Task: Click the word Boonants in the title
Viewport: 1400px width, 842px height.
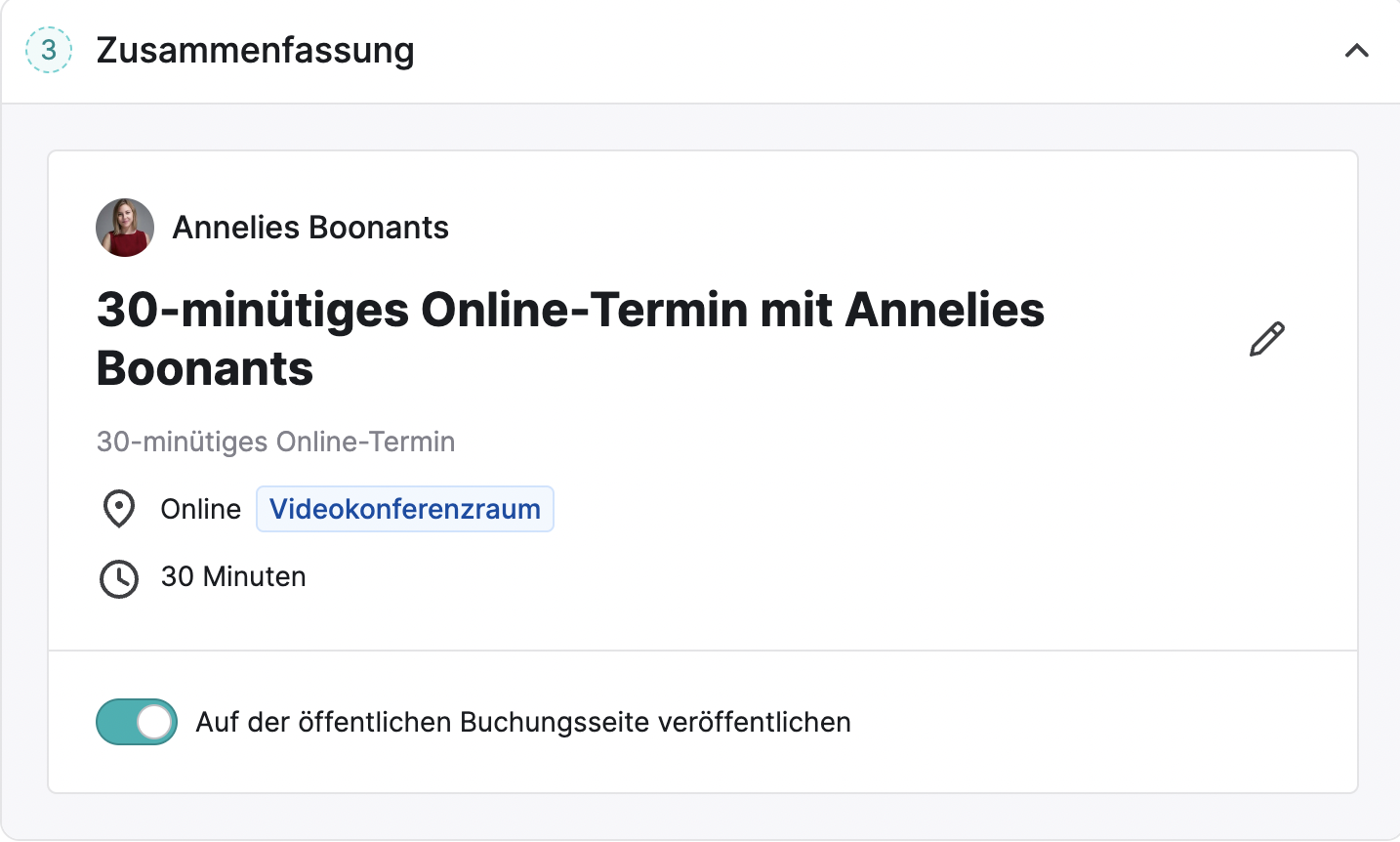Action: [x=205, y=368]
